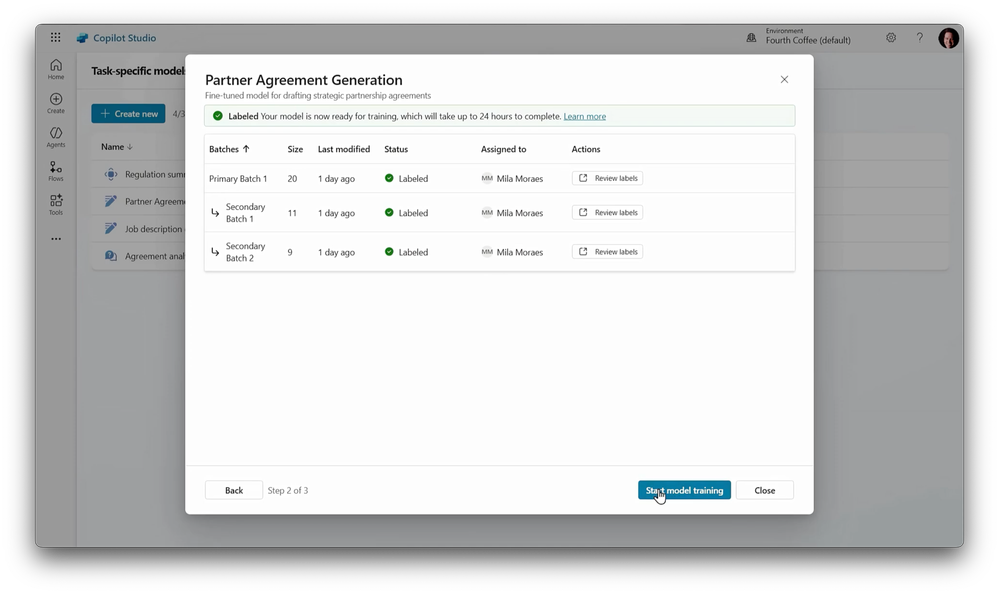
Task: Open the Learn more link
Action: pos(585,116)
